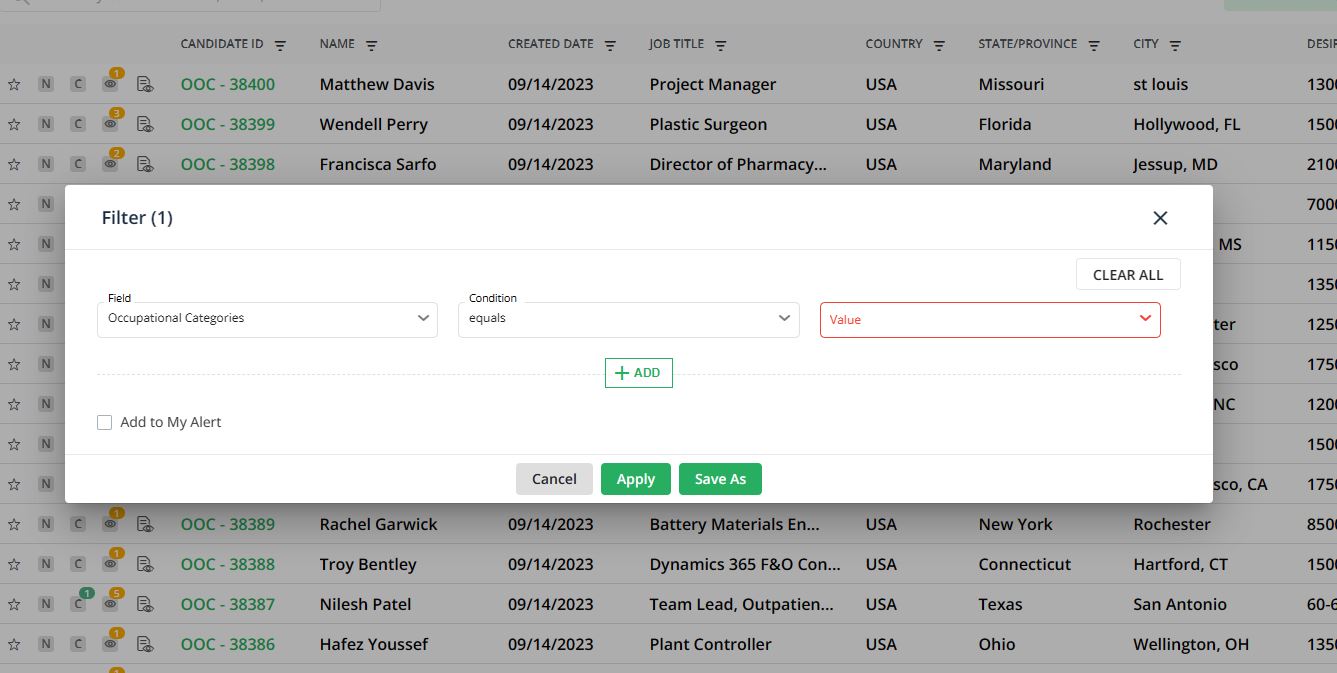The width and height of the screenshot is (1337, 673).
Task: Open views eye icon for Nilesh Patel
Action: point(110,605)
